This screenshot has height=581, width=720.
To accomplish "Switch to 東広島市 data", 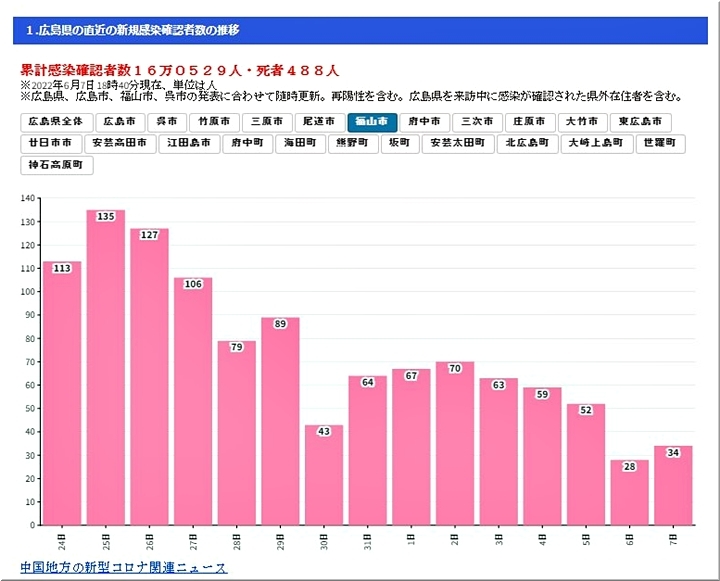I will click(x=641, y=122).
